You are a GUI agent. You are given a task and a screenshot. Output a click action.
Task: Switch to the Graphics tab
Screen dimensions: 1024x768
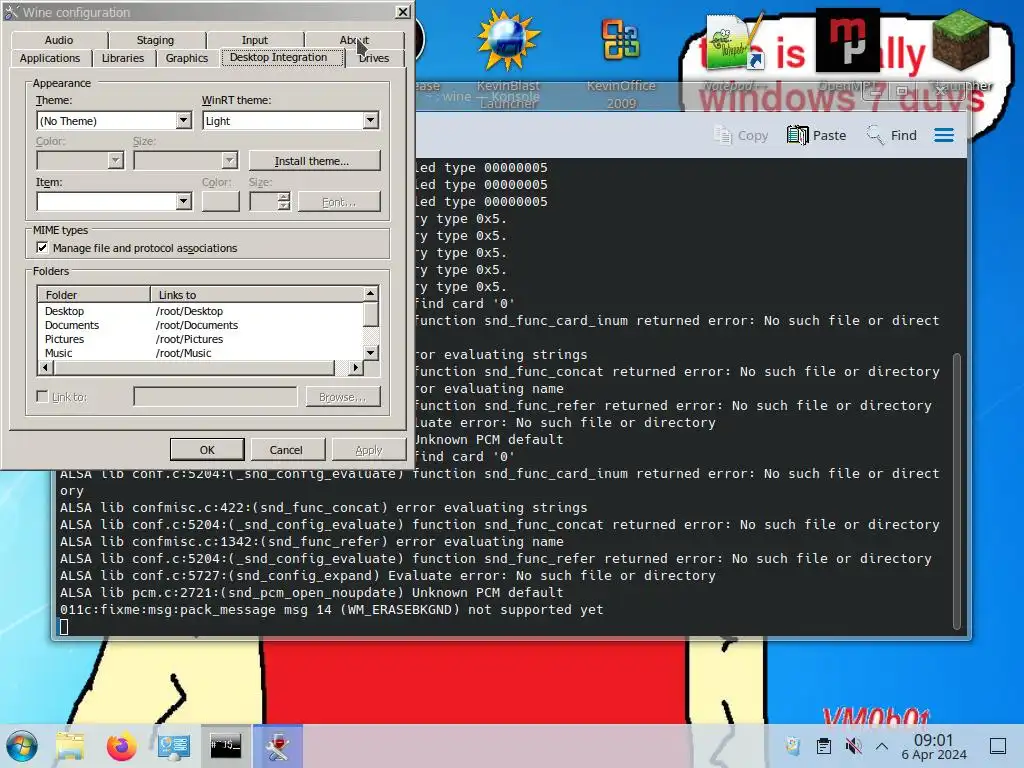[187, 58]
